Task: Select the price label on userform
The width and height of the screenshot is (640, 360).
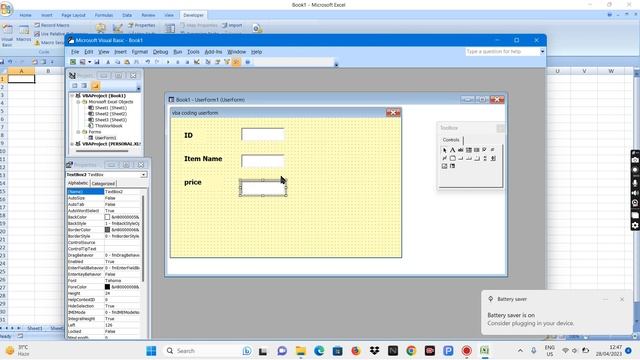Action: 193,182
